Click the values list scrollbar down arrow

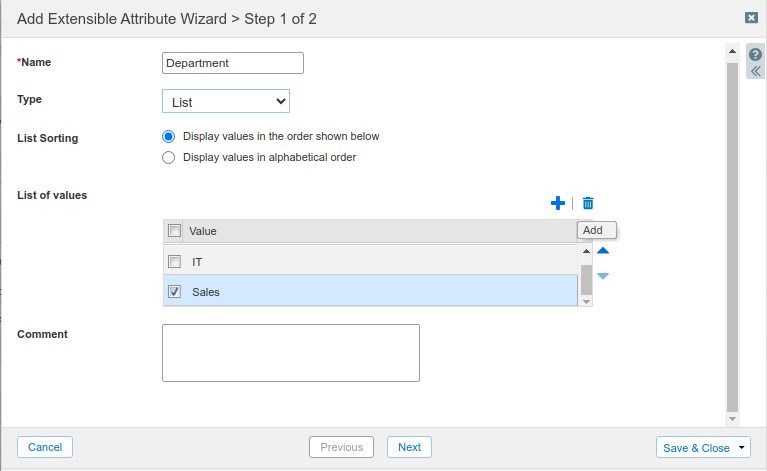586,300
